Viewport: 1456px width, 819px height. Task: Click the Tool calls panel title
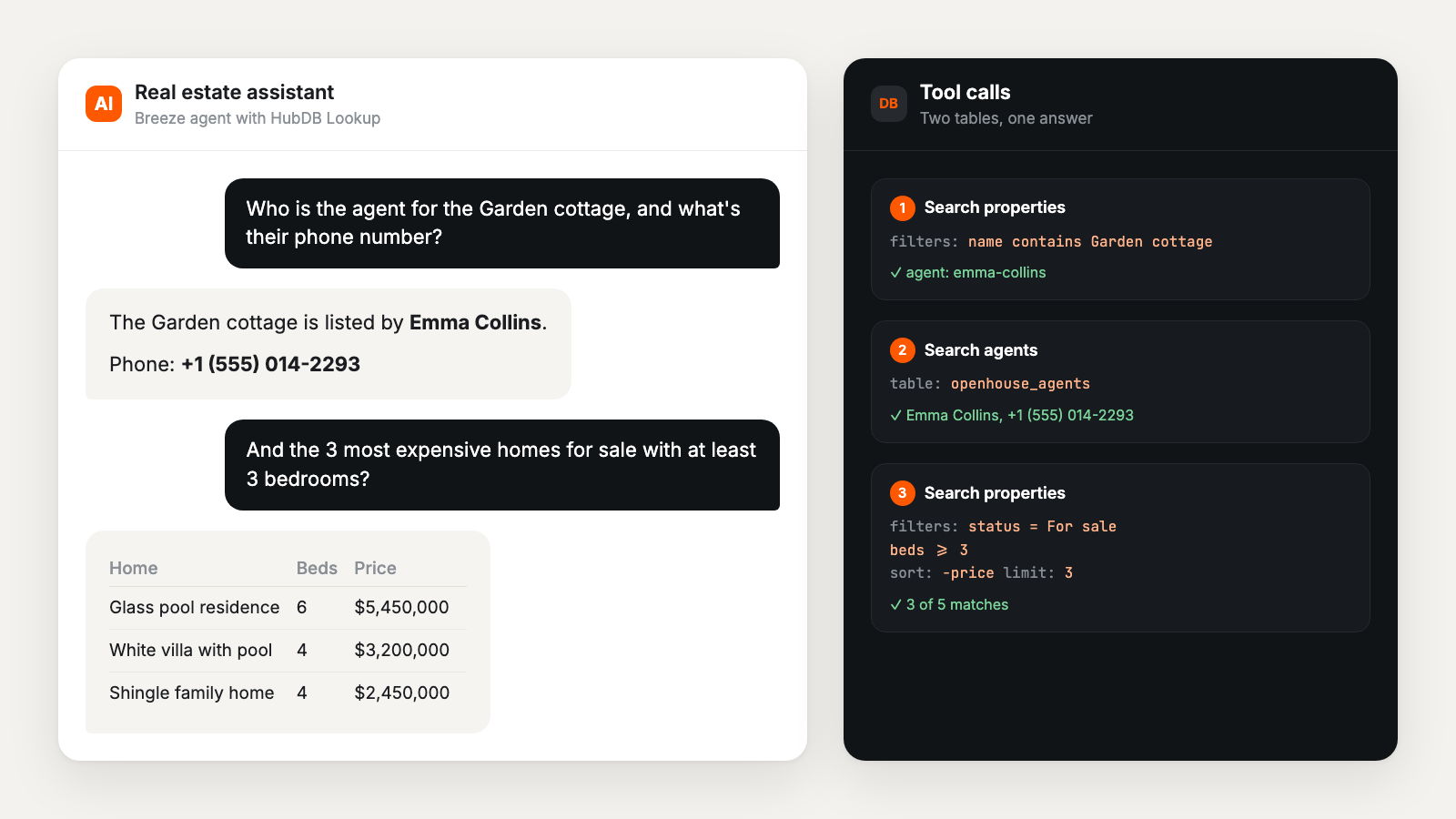point(965,92)
